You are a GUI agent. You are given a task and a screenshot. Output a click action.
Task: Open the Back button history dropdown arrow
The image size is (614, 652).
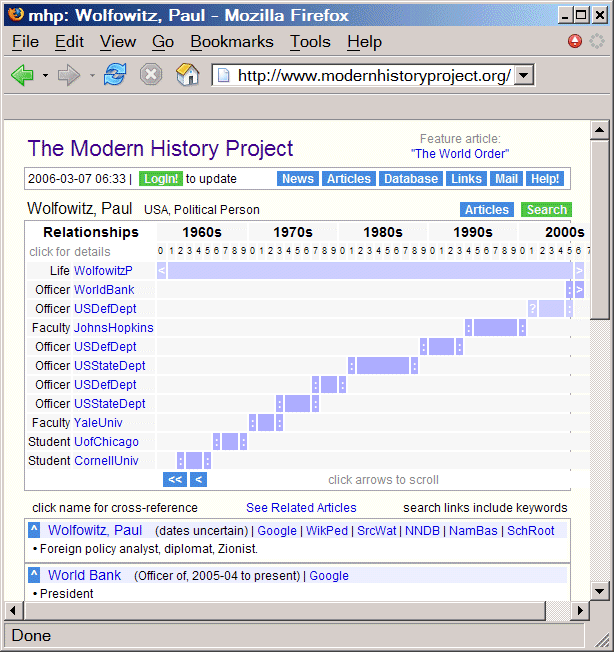tap(45, 76)
